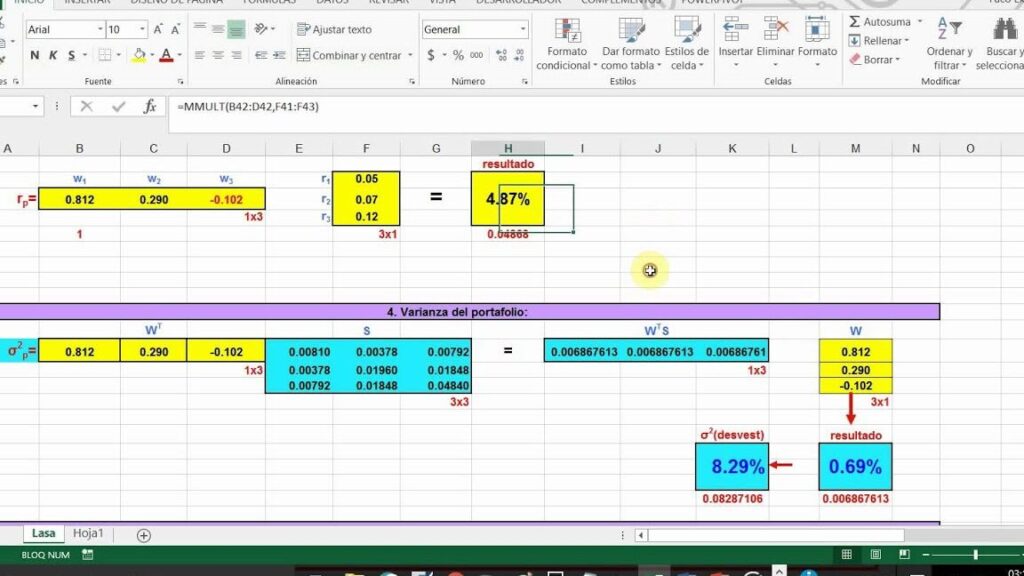Image resolution: width=1024 pixels, height=576 pixels.
Task: Increase font size button
Action: [x=158, y=29]
